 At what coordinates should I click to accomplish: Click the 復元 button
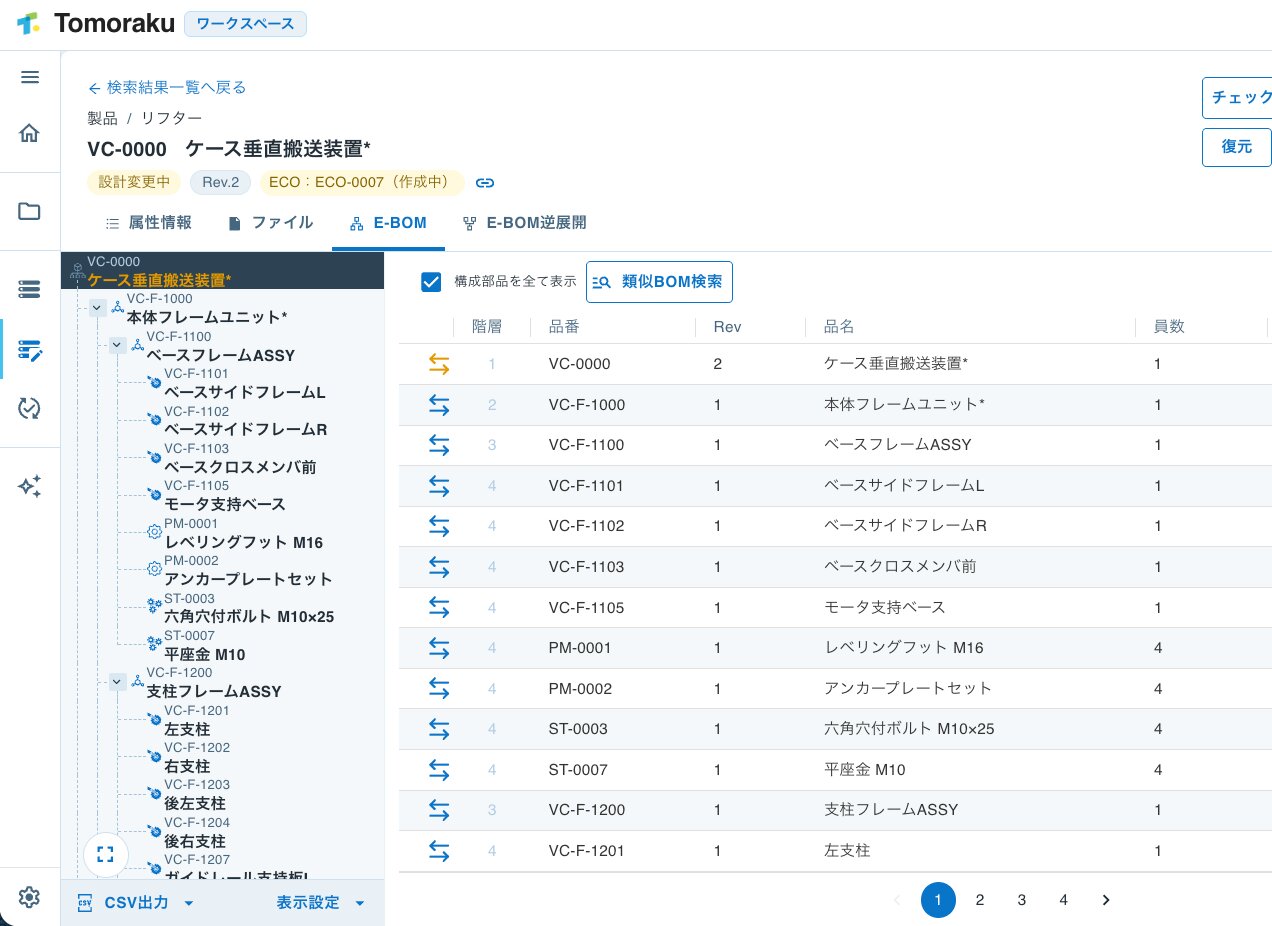1237,147
